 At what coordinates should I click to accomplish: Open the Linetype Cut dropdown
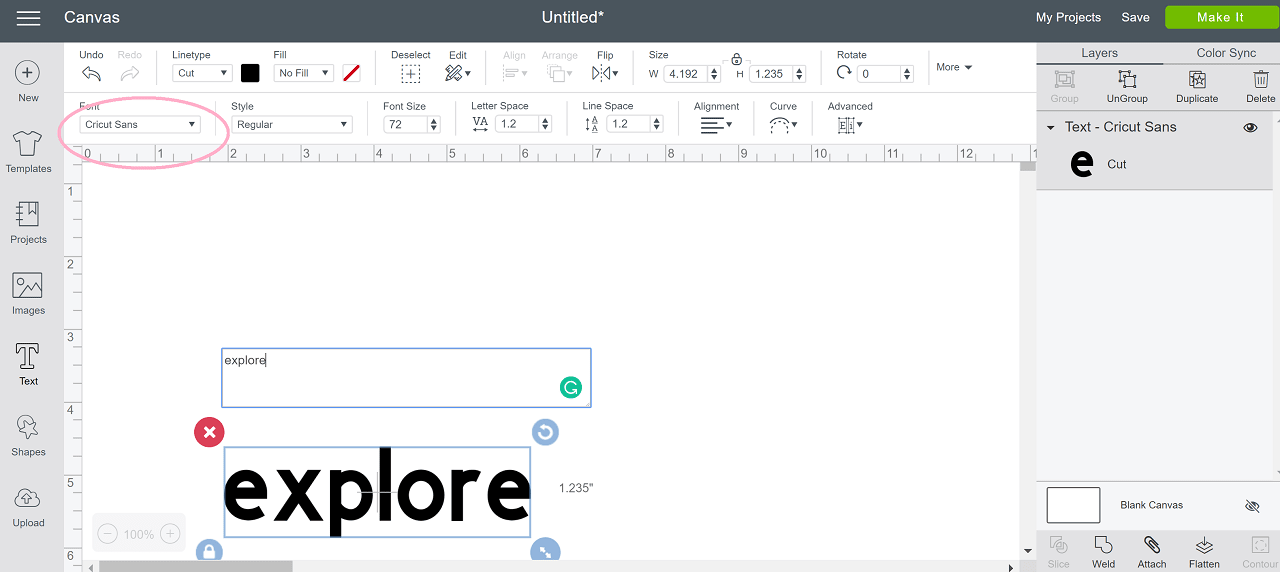coord(202,73)
